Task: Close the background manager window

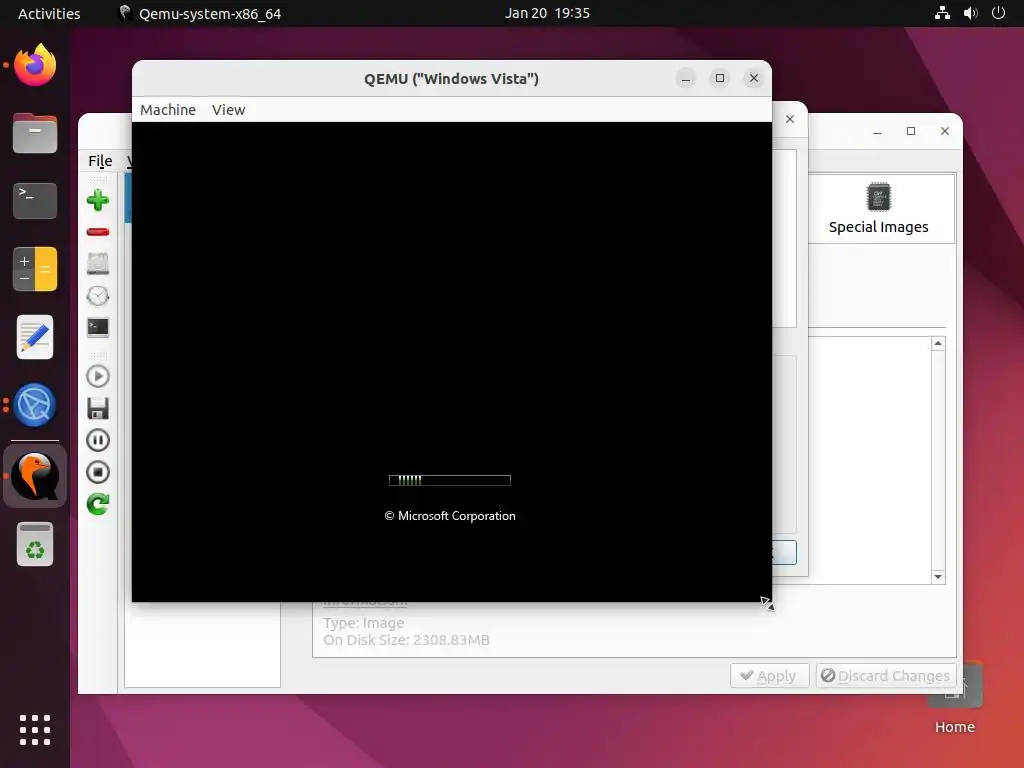Action: pos(944,131)
